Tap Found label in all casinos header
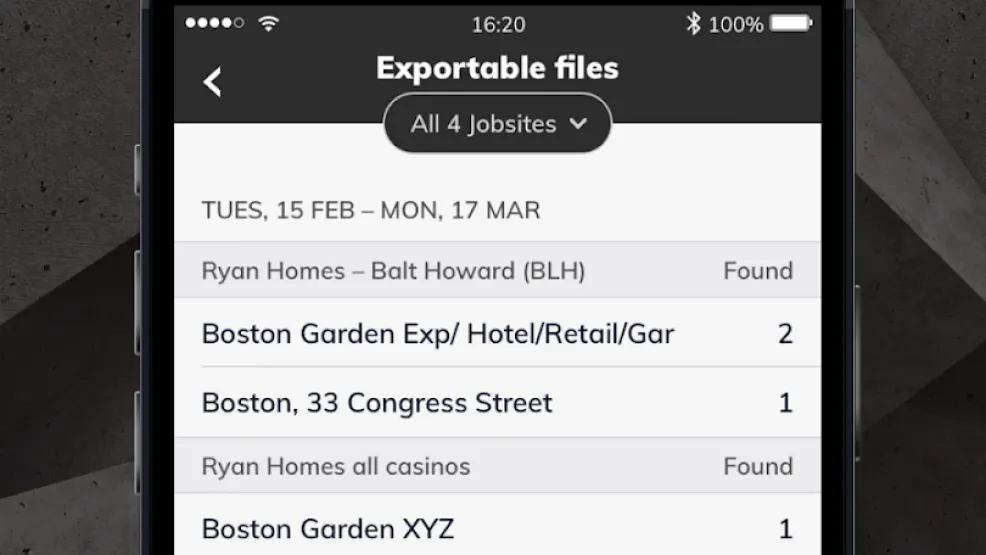The image size is (986, 555). point(758,466)
